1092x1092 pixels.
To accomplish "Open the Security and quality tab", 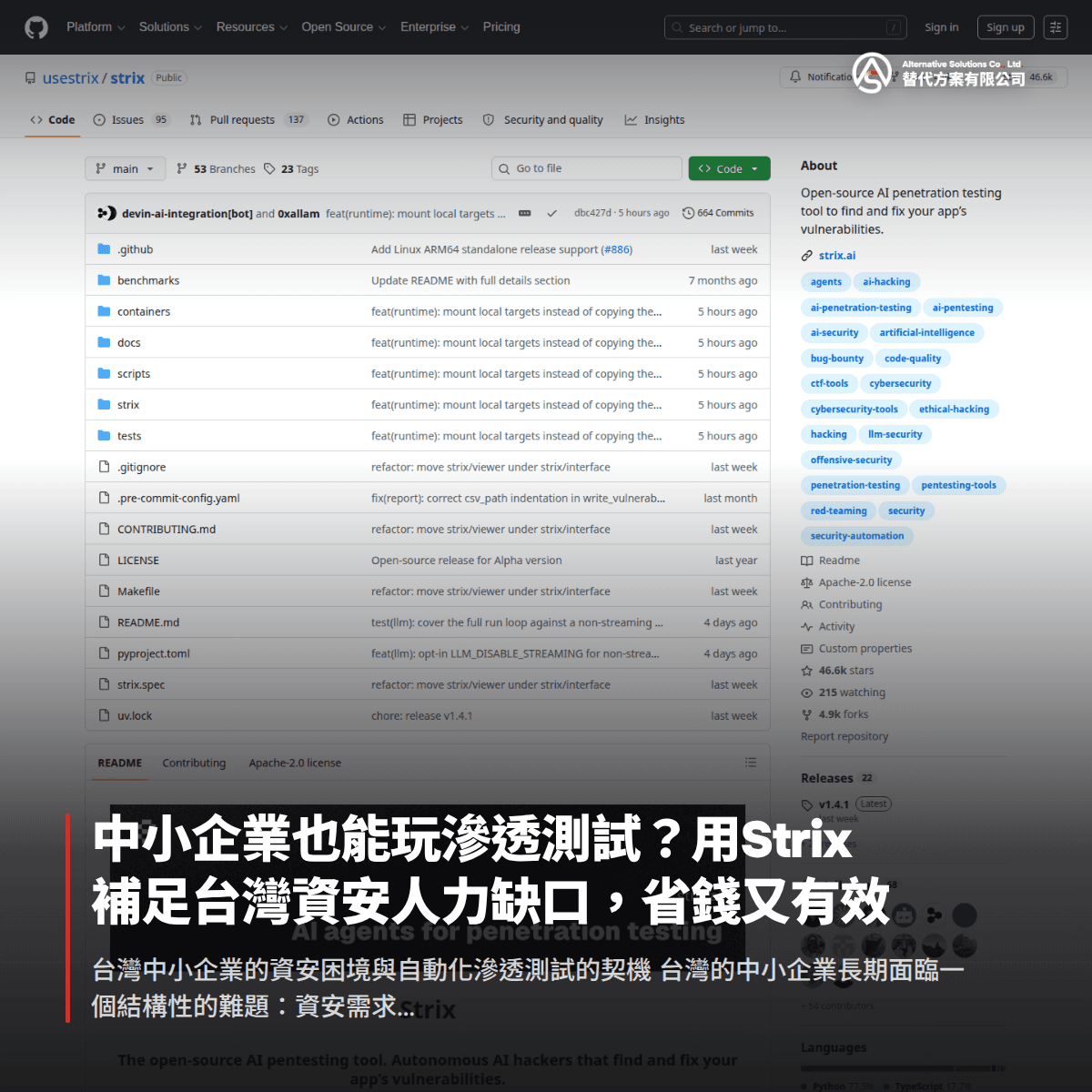I will (x=543, y=119).
